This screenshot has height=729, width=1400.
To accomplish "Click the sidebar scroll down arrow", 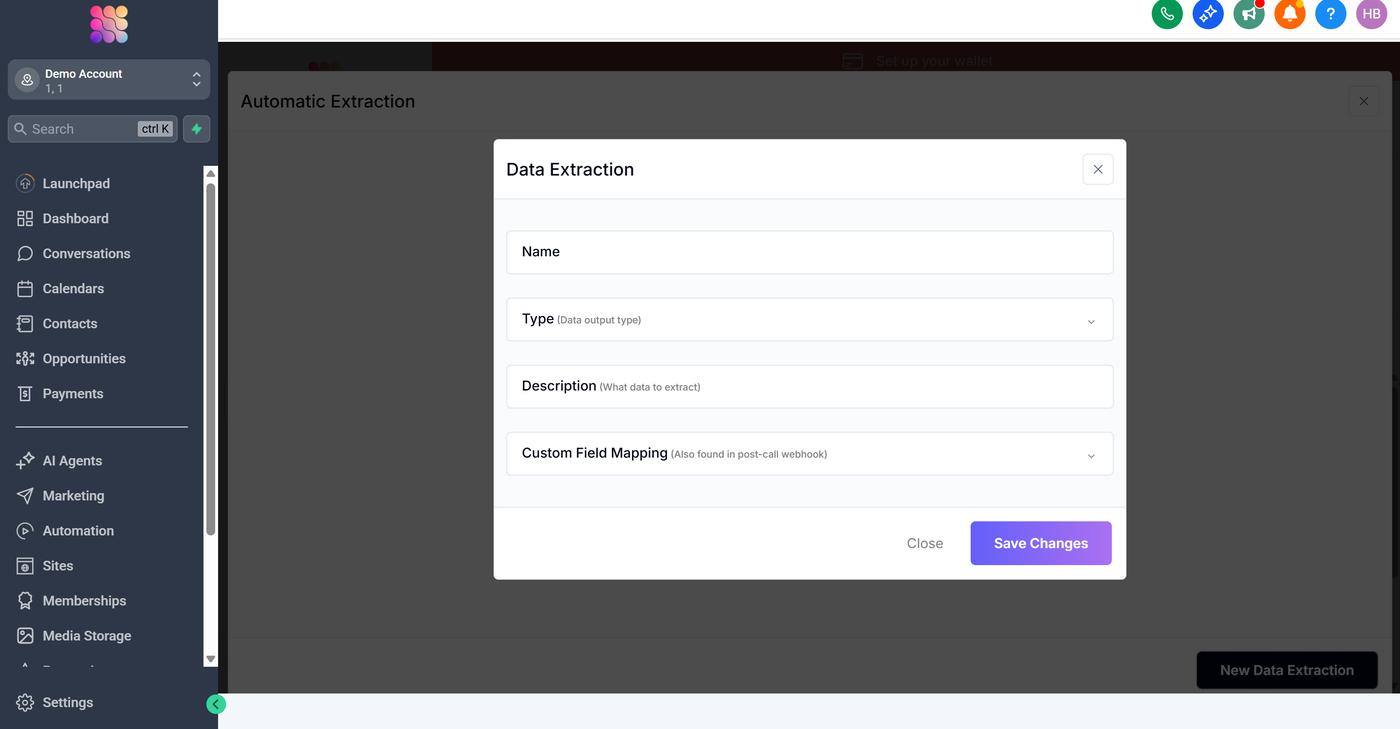I will [210, 659].
